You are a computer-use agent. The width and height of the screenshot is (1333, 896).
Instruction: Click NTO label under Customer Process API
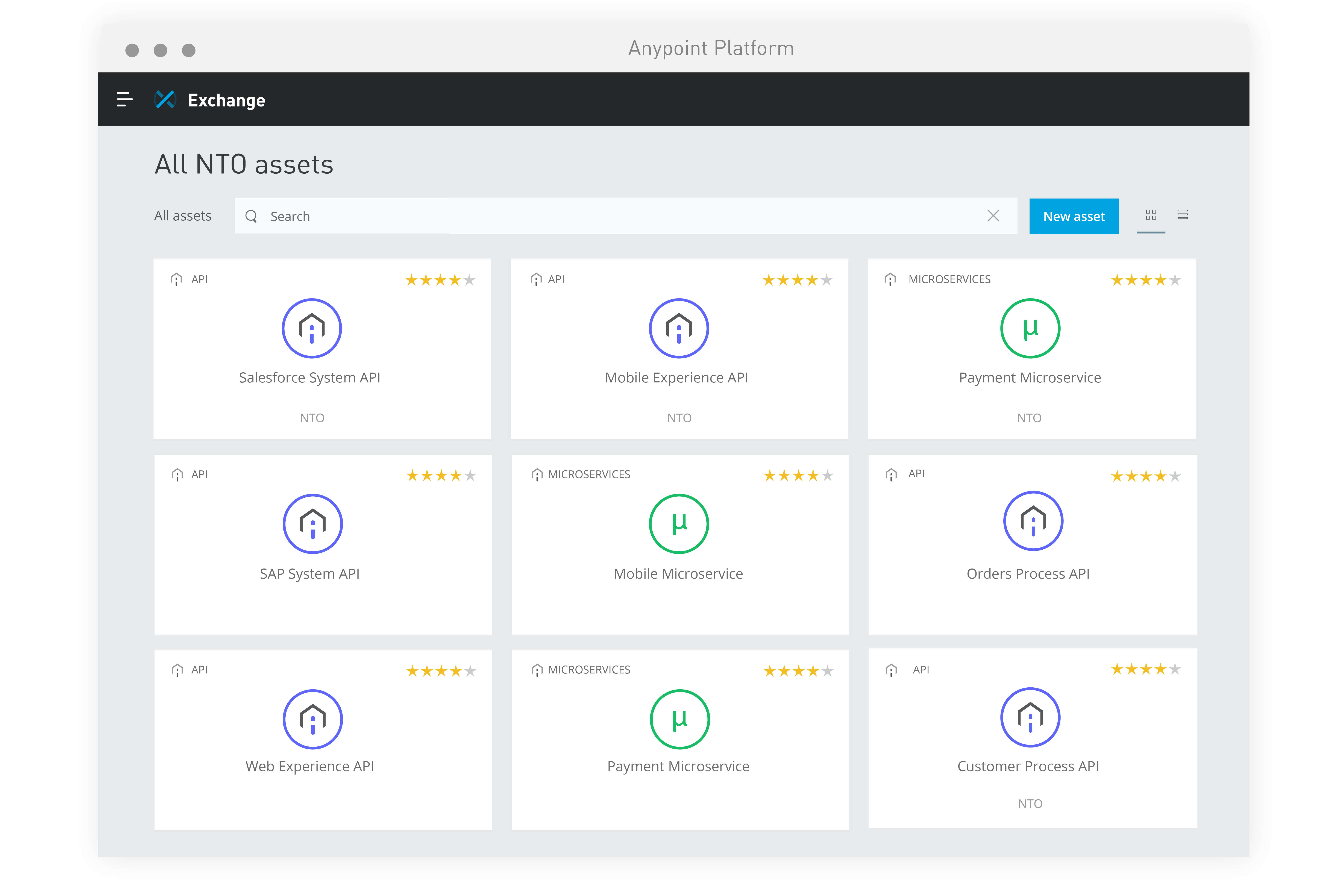point(1030,804)
